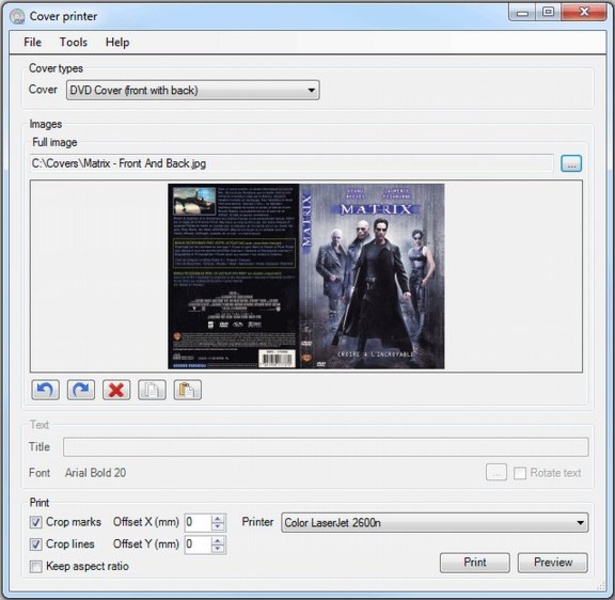615x600 pixels.
Task: Click the paste image icon
Action: 185,389
